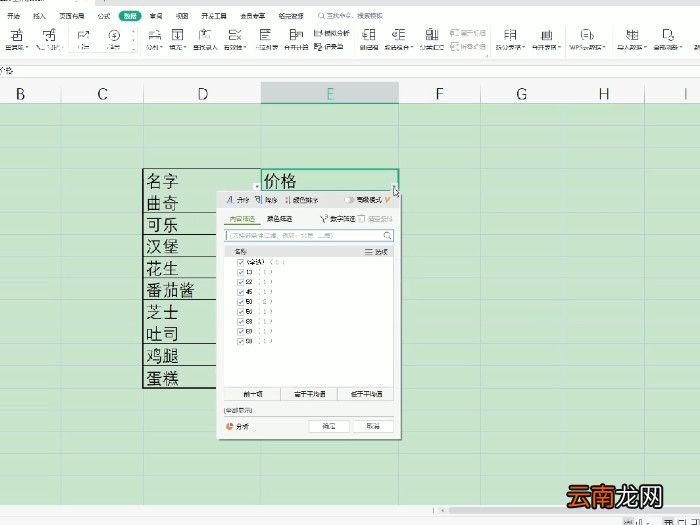700x525 pixels.
Task: Sort descending with 降序 in filter panel
Action: click(267, 200)
